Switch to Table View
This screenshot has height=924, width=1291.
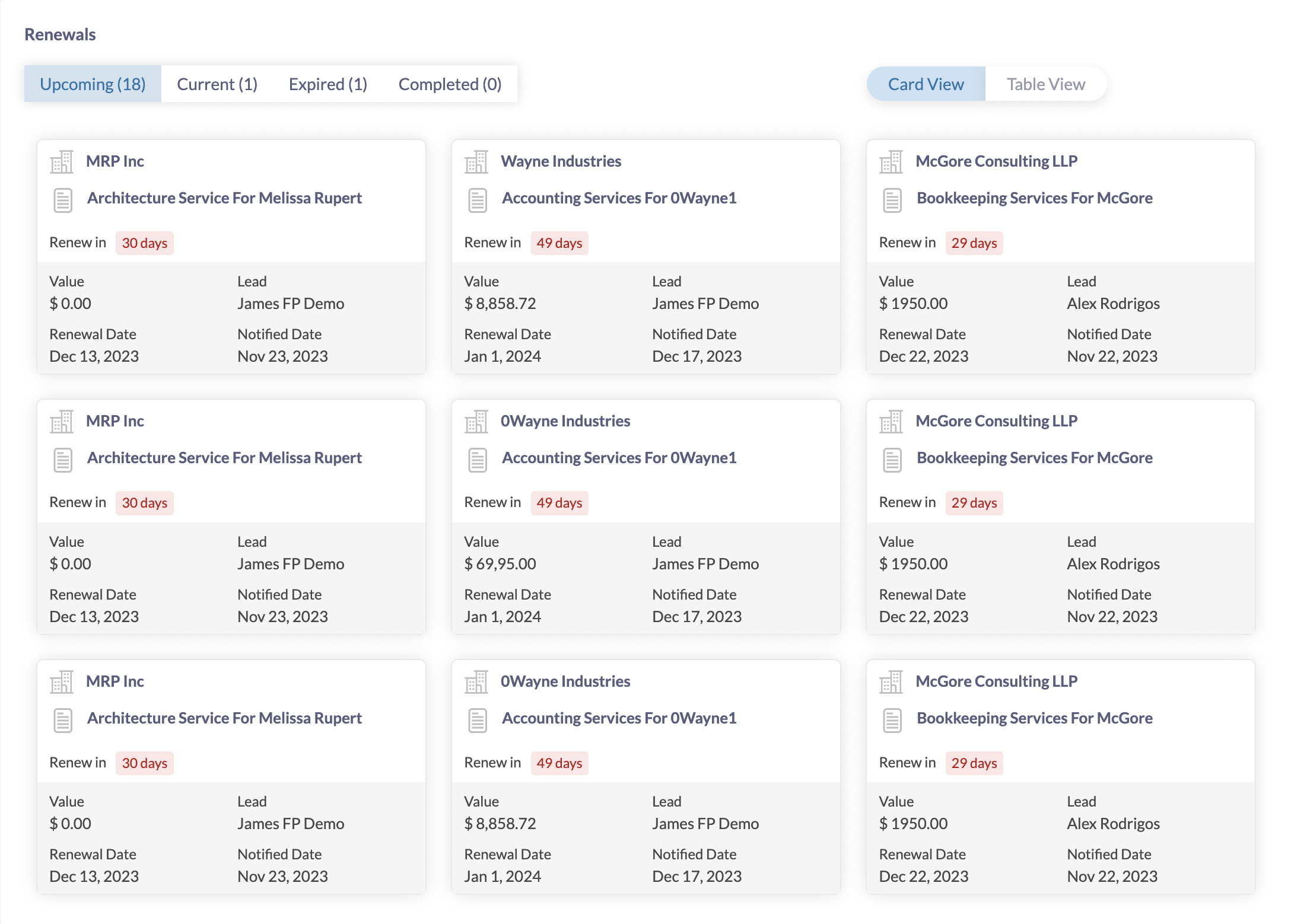(x=1045, y=84)
